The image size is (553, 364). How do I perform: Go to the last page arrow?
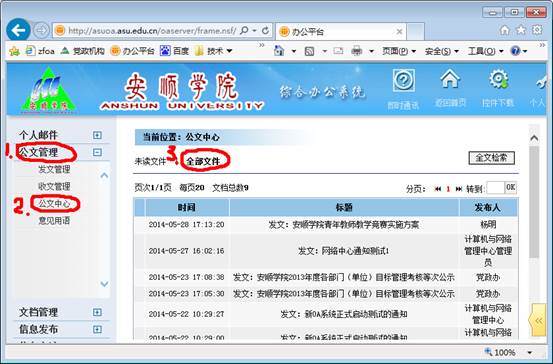click(458, 189)
